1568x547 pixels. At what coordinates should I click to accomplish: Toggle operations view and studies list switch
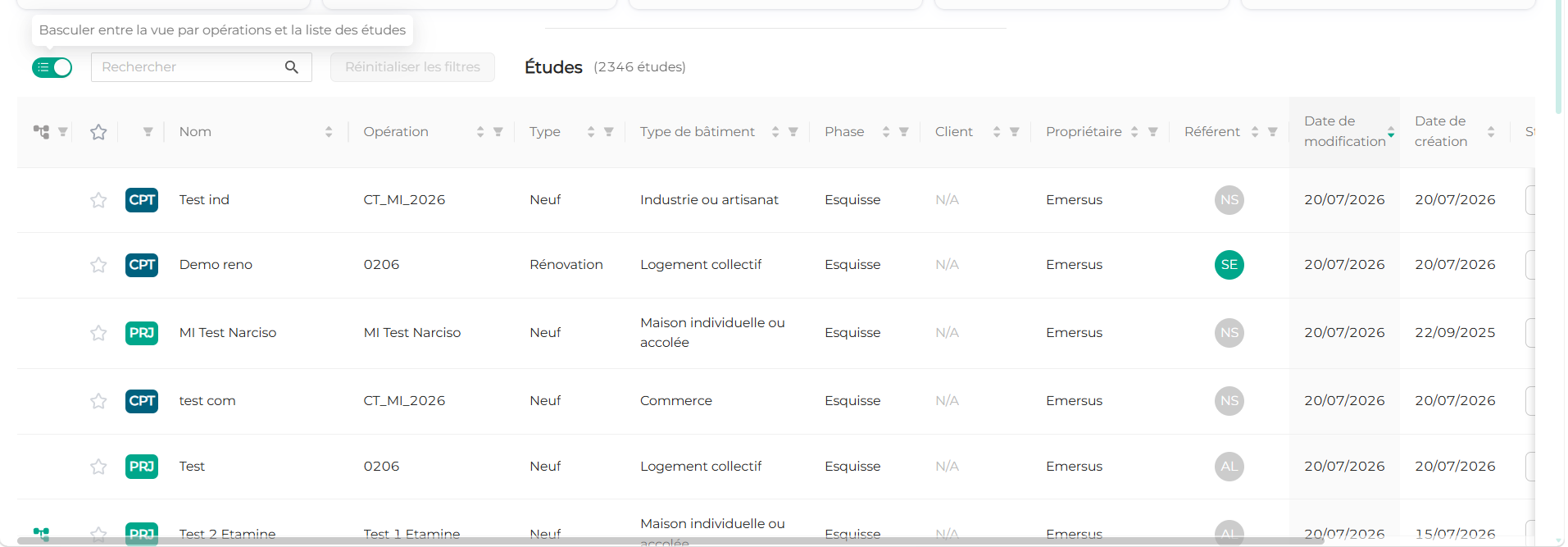[52, 67]
